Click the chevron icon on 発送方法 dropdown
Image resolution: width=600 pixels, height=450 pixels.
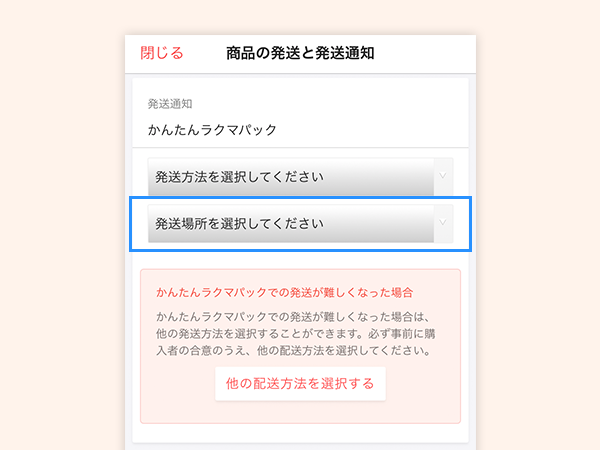click(443, 176)
